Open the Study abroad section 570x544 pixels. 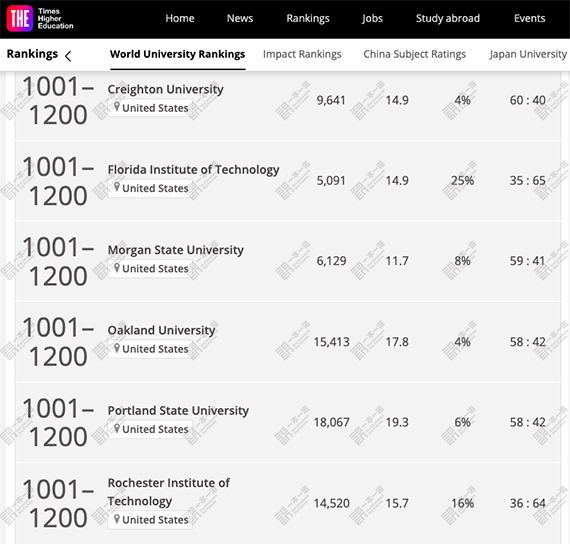pos(448,19)
